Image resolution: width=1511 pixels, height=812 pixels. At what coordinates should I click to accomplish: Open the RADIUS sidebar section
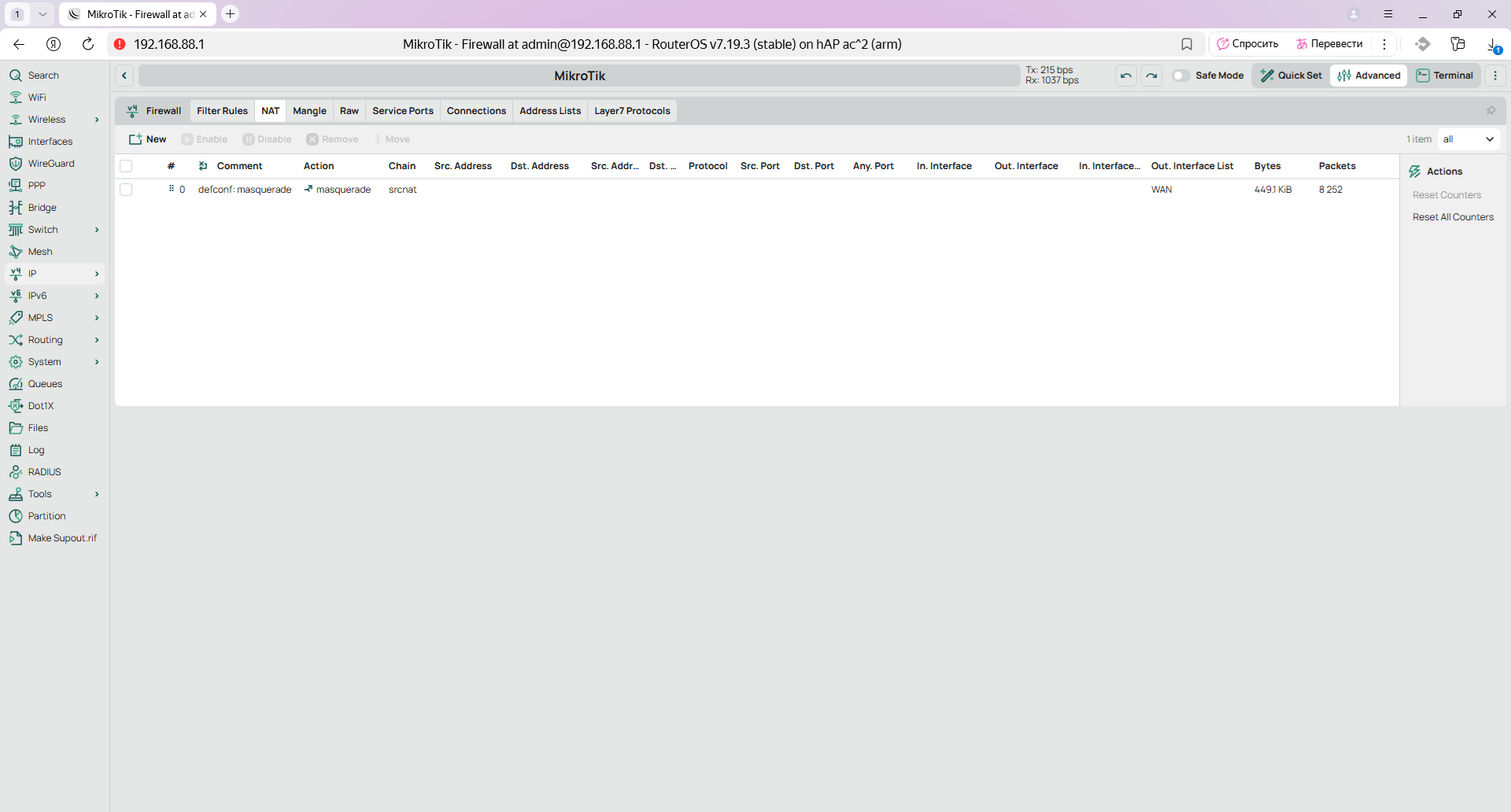point(44,472)
